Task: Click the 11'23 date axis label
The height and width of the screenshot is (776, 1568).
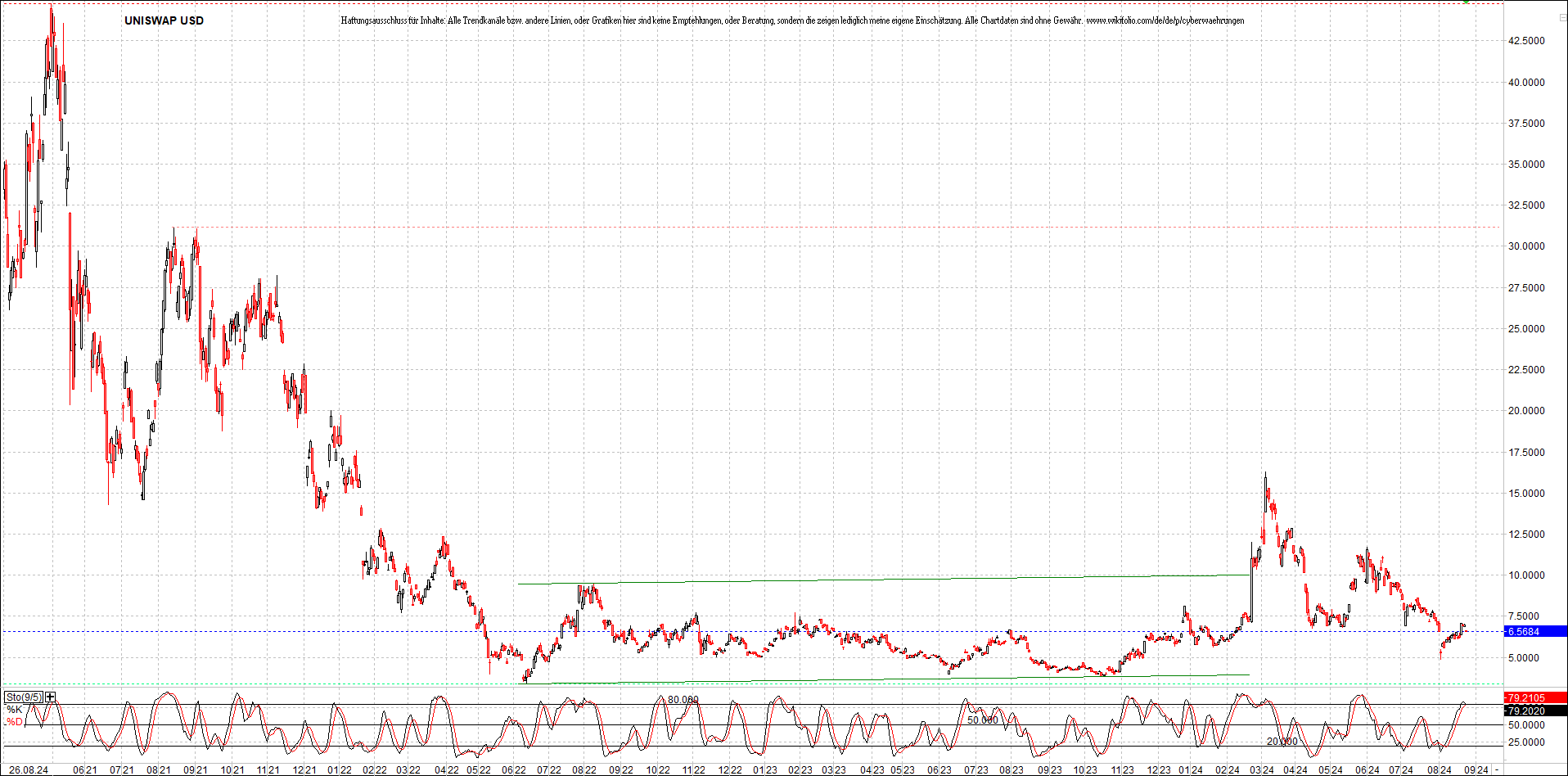Action: click(1122, 770)
